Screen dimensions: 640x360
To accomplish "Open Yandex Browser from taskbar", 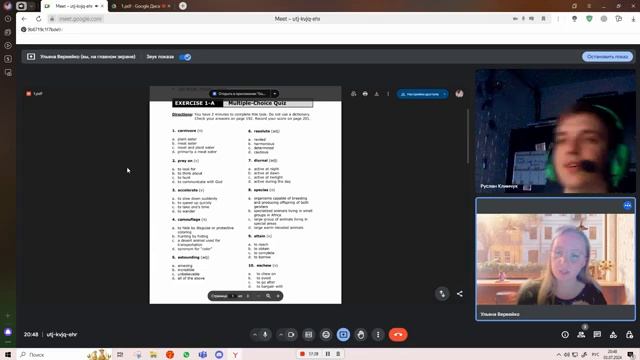I will 235,354.
